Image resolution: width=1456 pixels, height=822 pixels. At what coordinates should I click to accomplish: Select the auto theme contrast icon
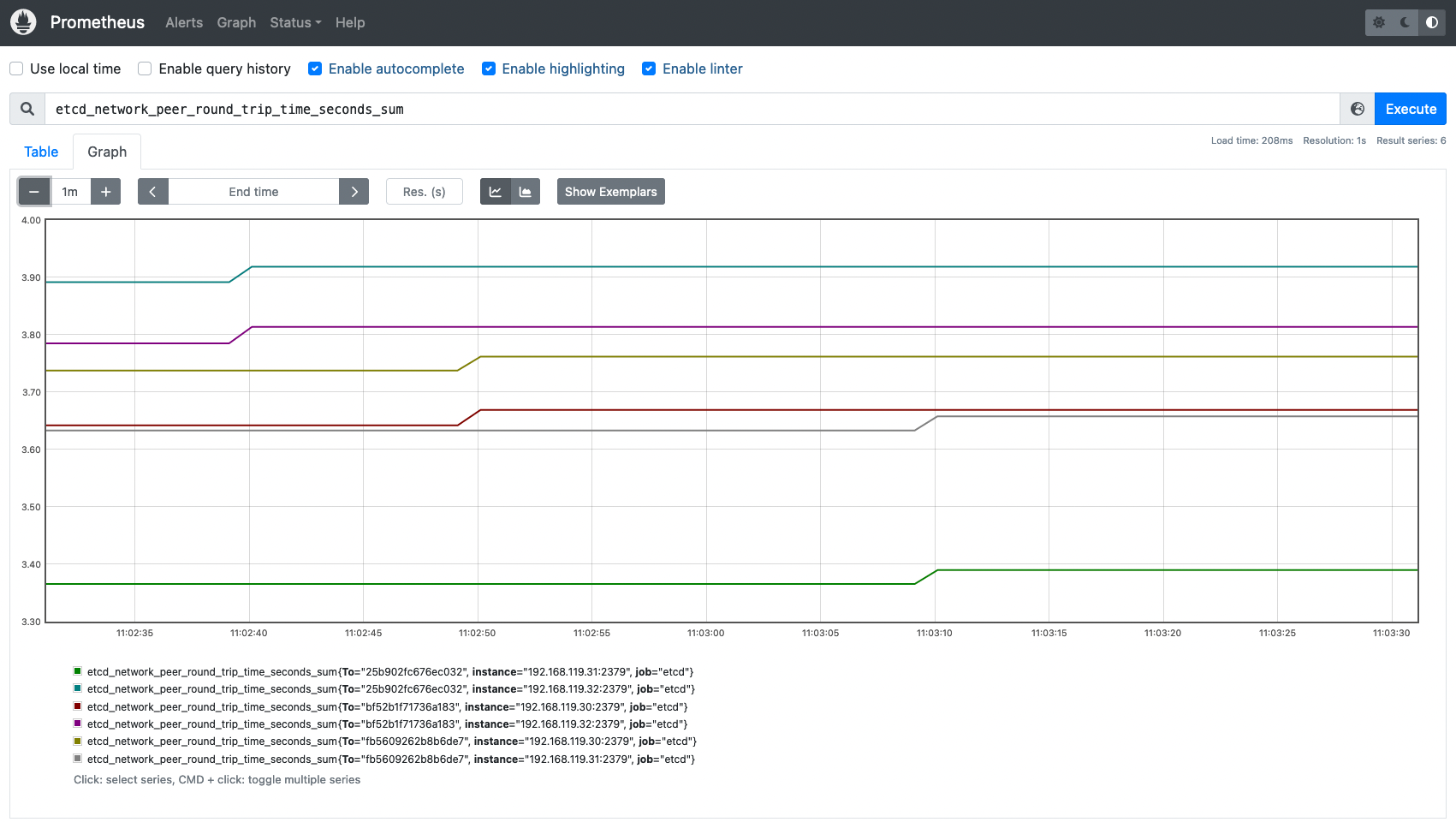[1432, 22]
